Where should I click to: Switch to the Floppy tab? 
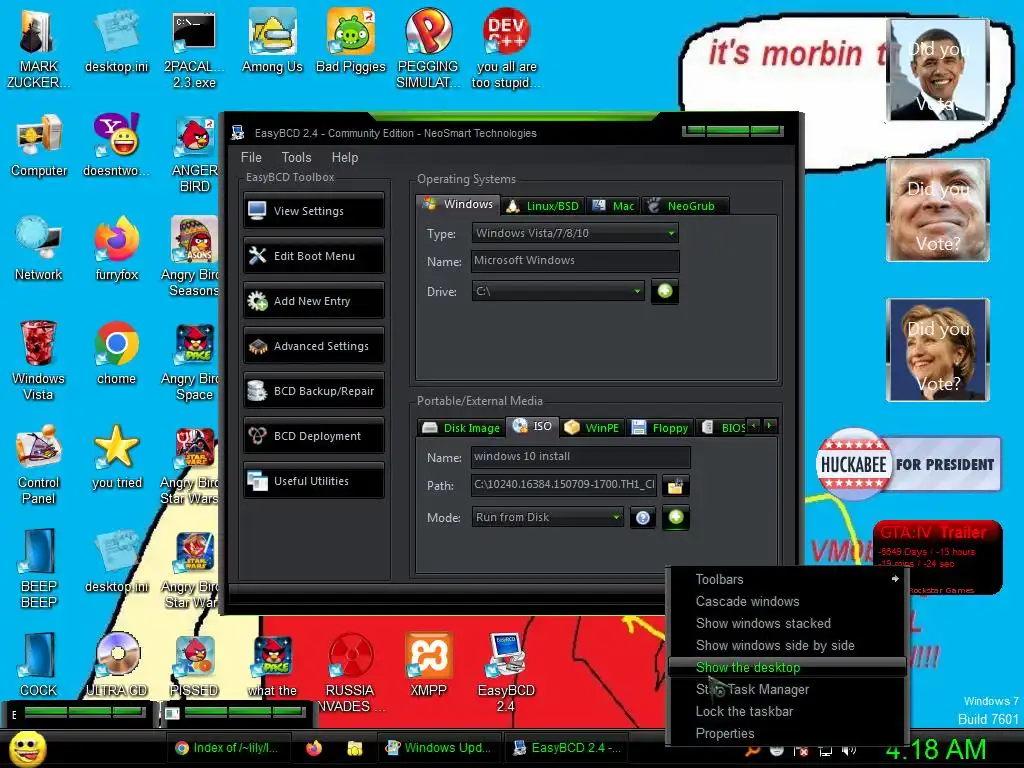[x=660, y=428]
